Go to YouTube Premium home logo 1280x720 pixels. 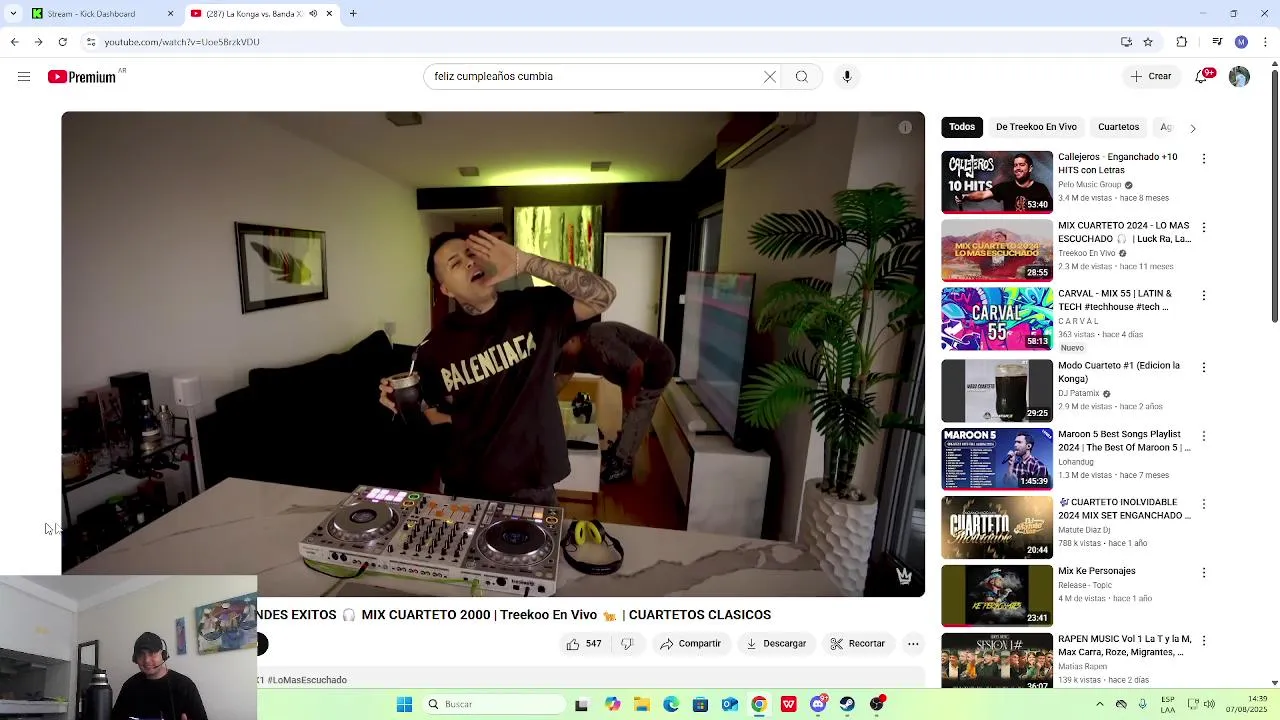(x=82, y=77)
